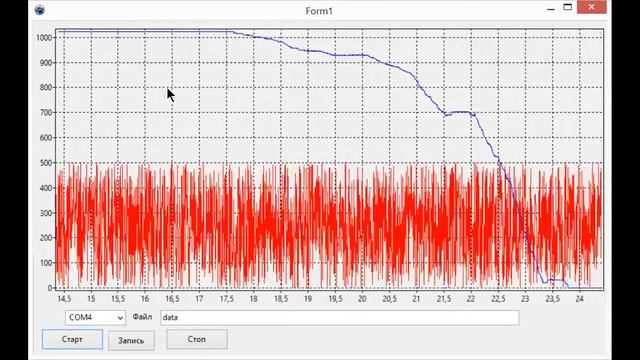Click the 300 y-axis label
This screenshot has width=640, height=360.
(45, 213)
